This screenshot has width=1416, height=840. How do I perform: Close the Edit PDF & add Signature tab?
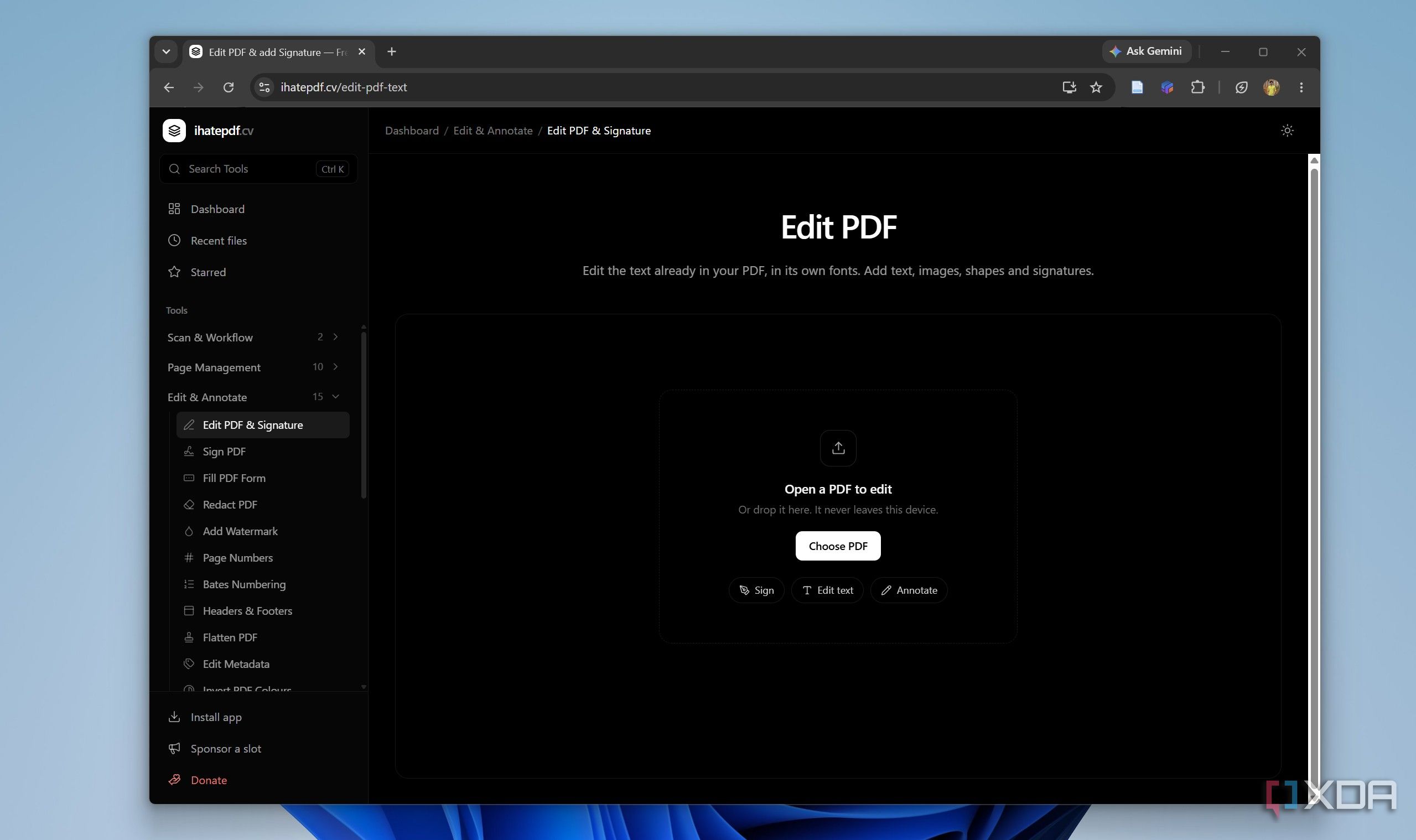point(362,52)
